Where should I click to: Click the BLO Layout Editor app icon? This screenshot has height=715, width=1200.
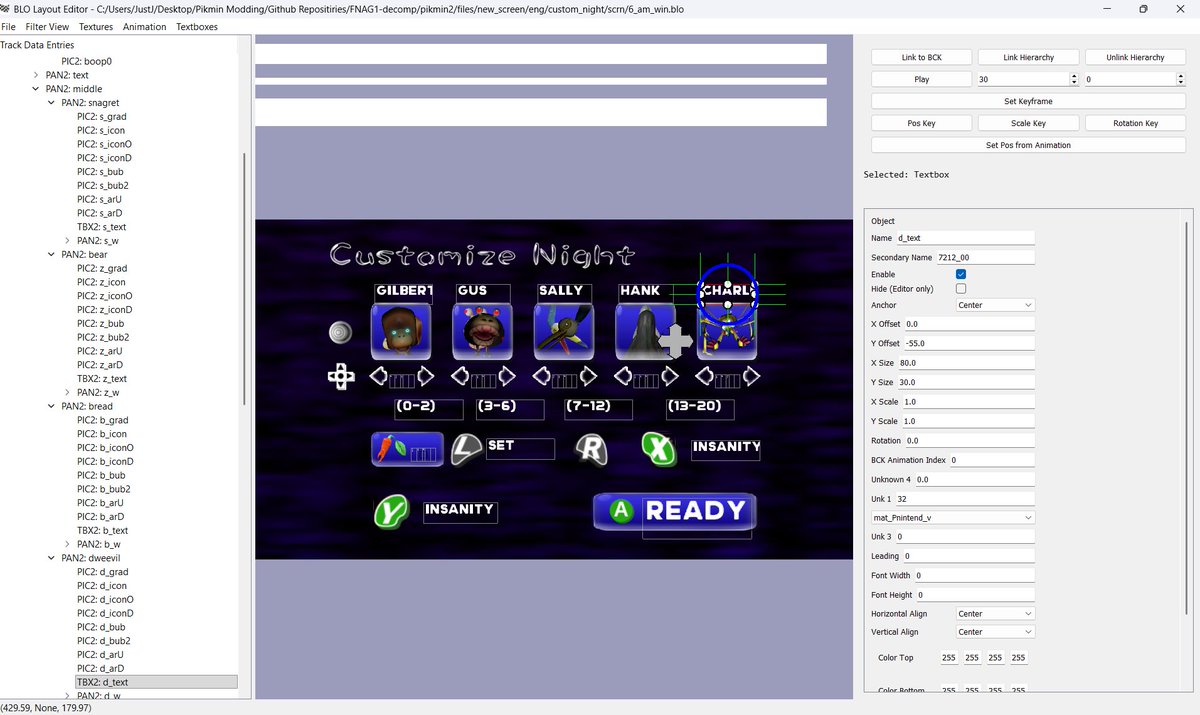[6, 7]
